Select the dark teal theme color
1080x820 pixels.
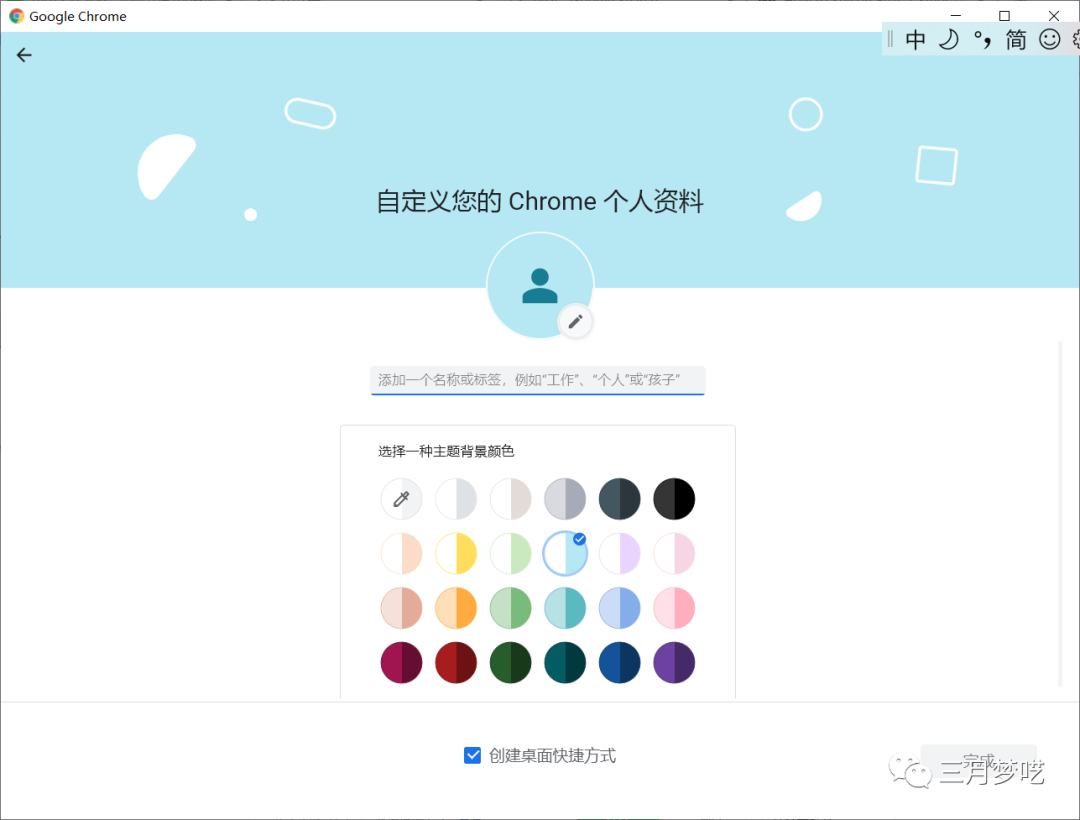pos(565,662)
